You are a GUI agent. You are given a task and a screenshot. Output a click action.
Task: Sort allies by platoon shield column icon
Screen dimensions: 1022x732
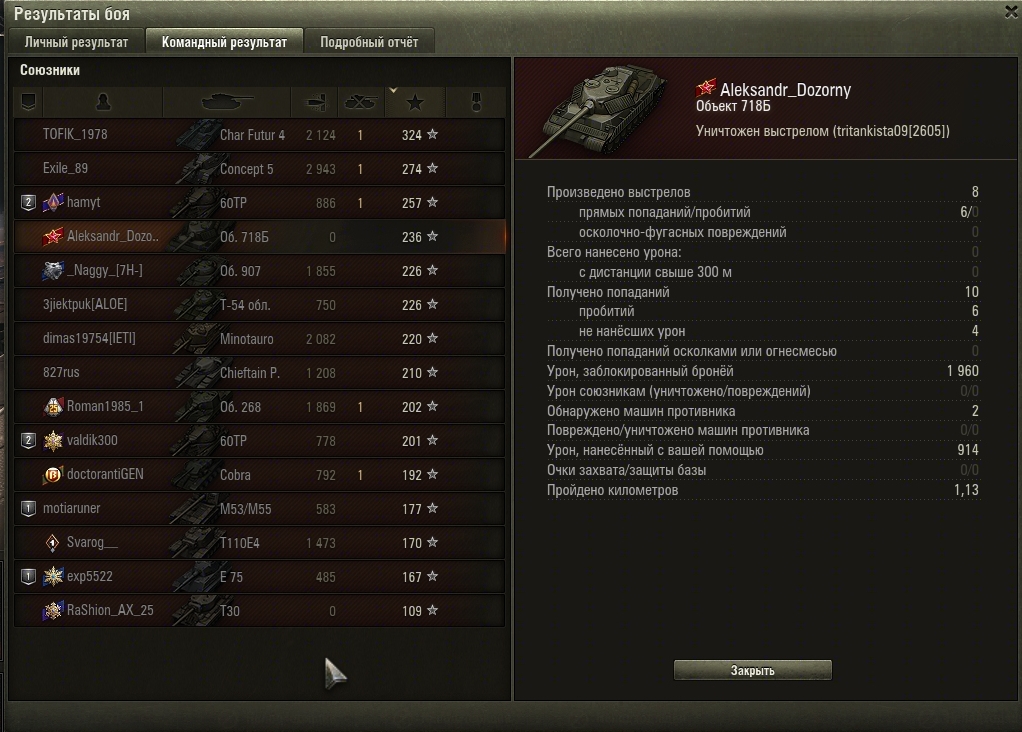tap(28, 102)
